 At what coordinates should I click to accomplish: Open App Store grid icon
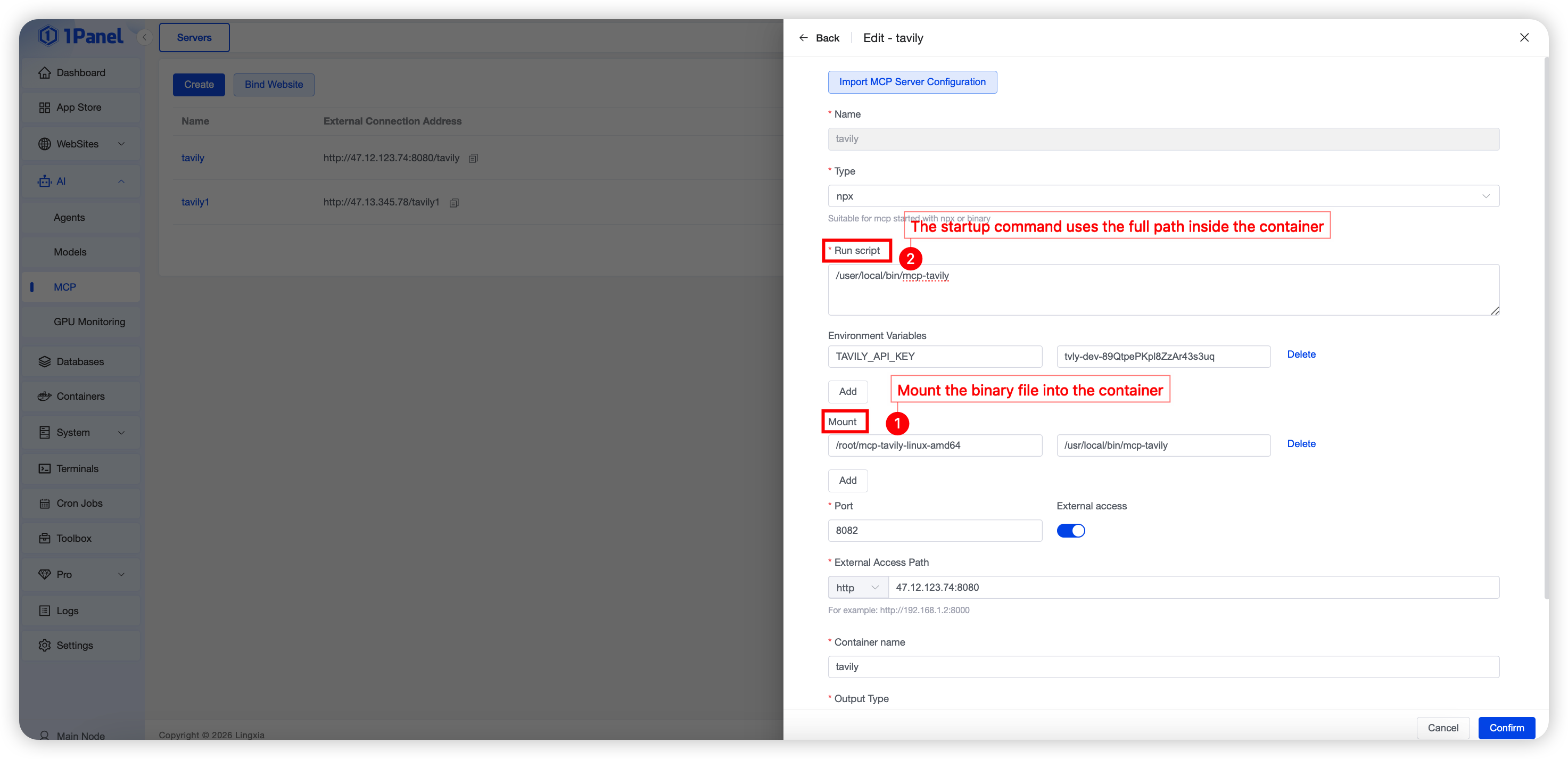coord(44,108)
